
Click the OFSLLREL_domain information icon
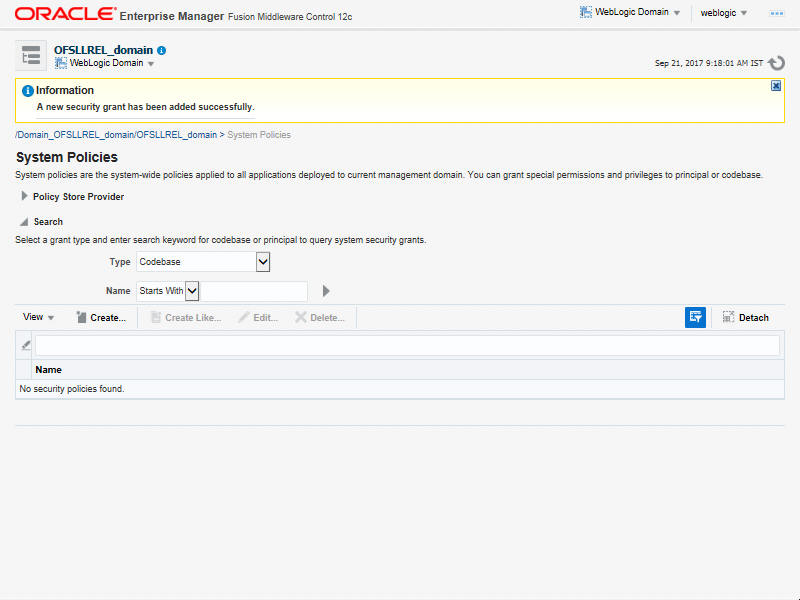[162, 51]
